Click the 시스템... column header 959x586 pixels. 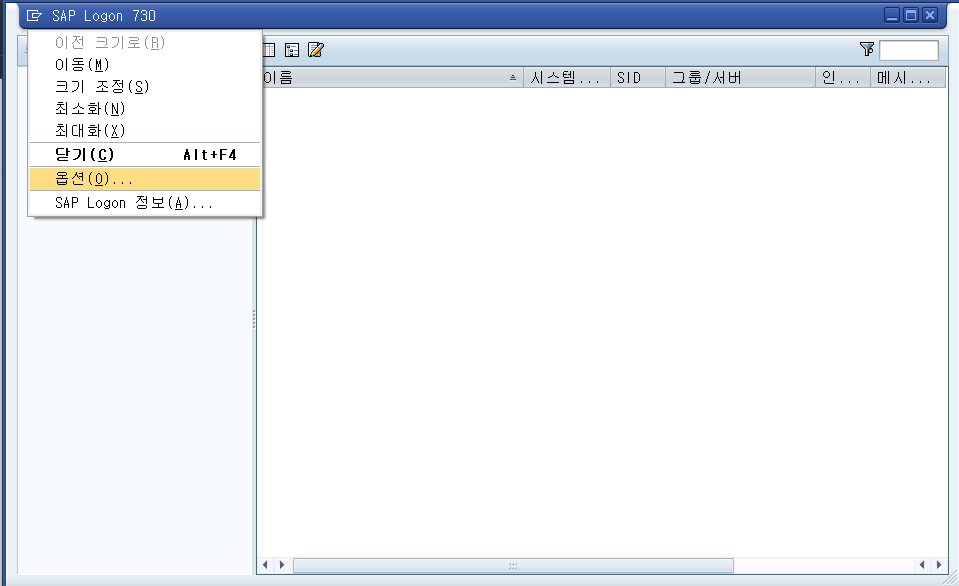pos(567,78)
